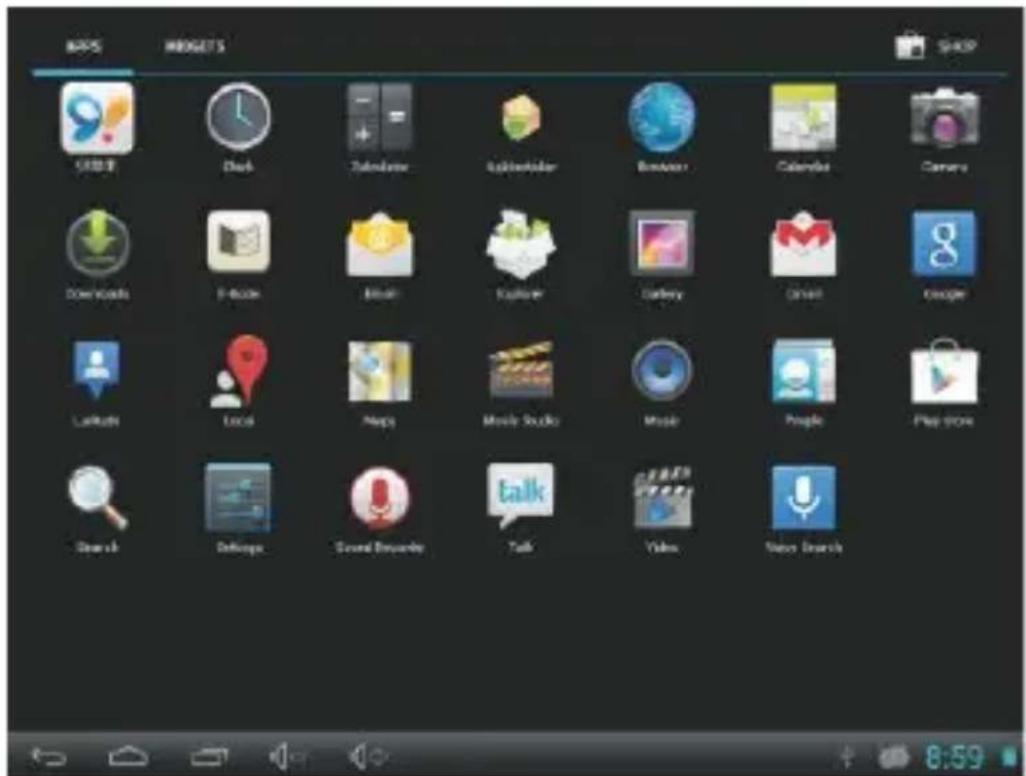Tap the battery indicator in status bar

coord(1008,757)
